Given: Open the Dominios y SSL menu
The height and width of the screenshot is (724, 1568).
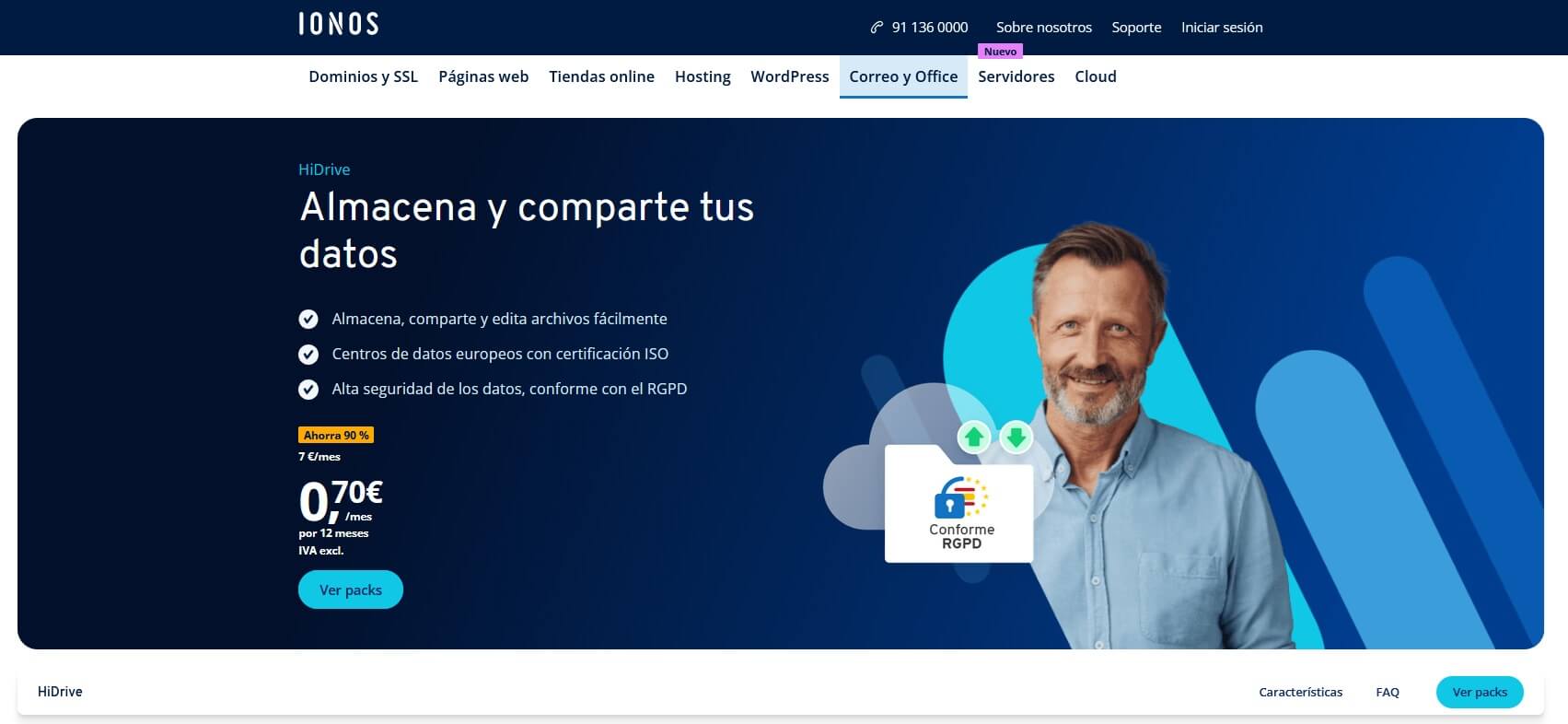Looking at the screenshot, I should coord(363,76).
